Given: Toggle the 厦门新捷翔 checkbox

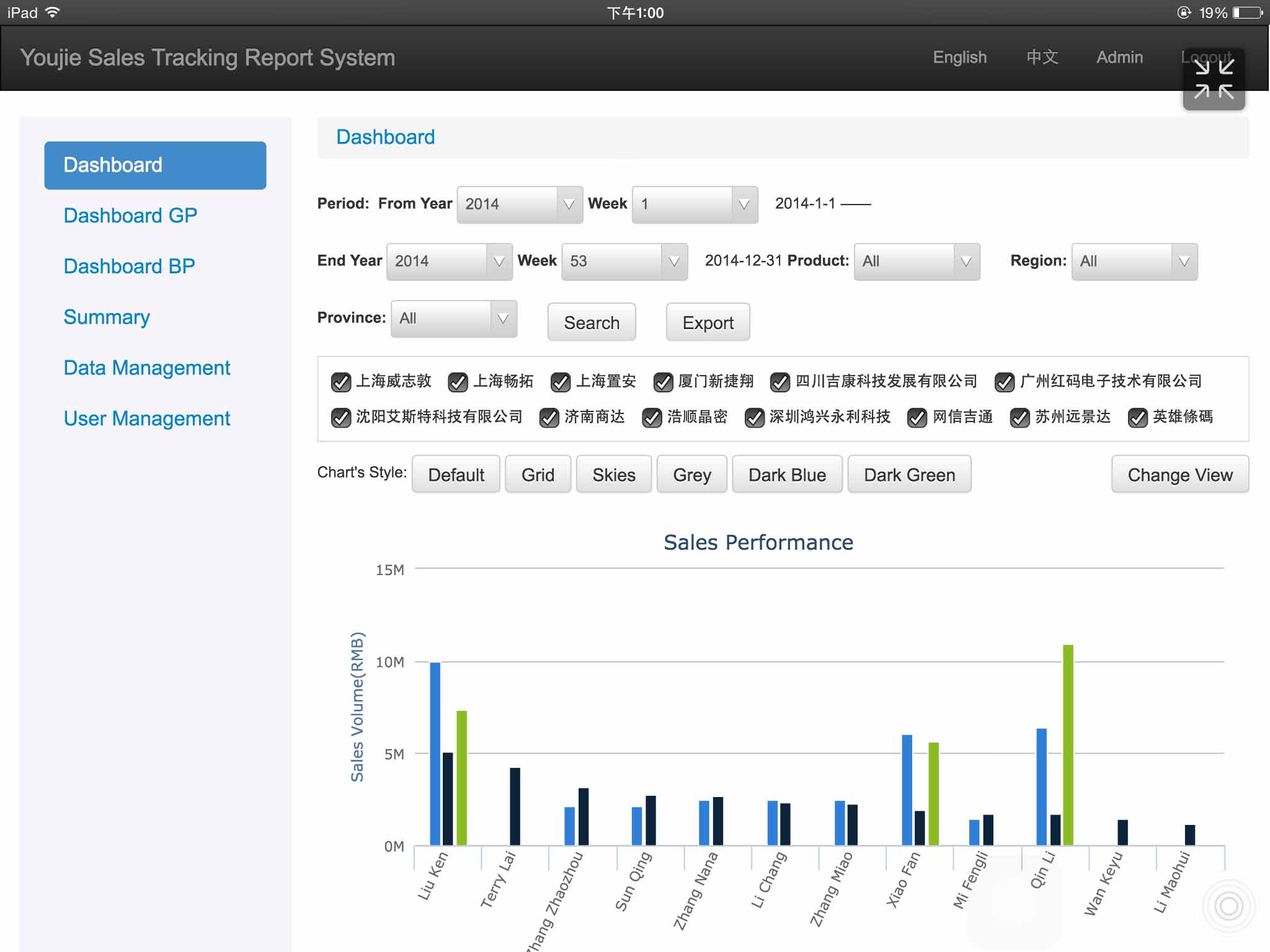Looking at the screenshot, I should tap(664, 382).
